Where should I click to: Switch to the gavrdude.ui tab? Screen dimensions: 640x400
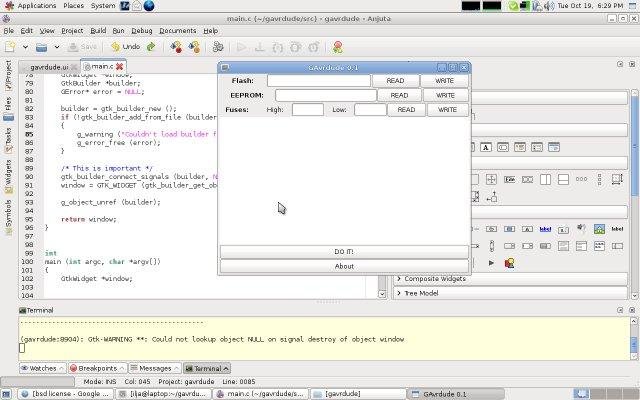pos(50,67)
